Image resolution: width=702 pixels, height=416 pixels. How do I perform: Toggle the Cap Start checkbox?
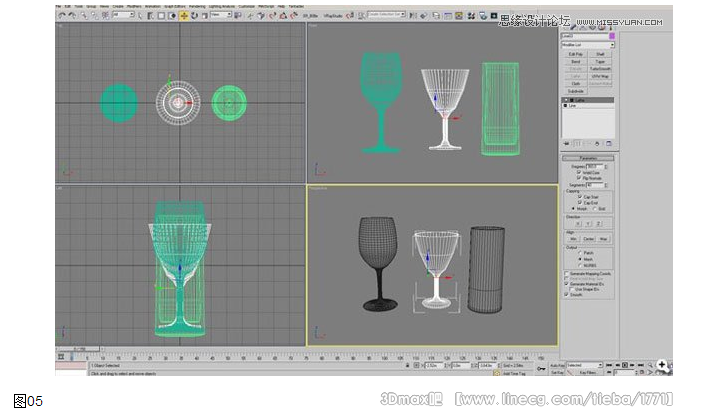point(580,197)
